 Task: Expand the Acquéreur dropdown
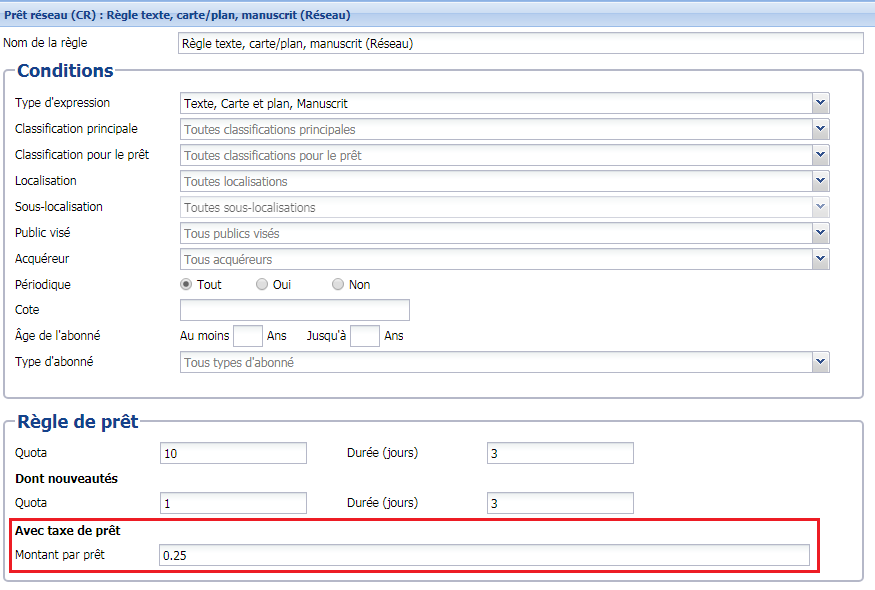pos(820,259)
